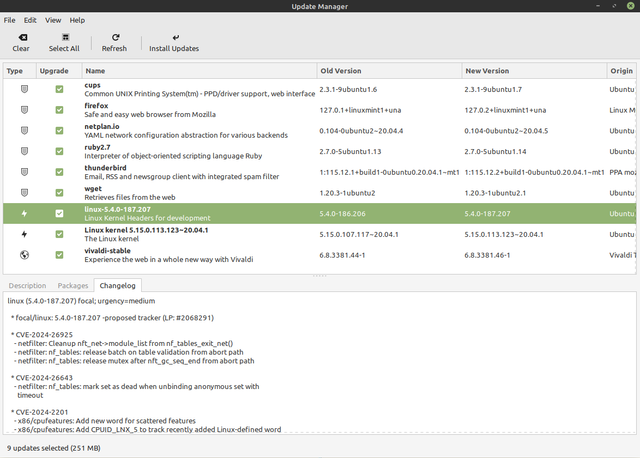
Task: Click old version 2.7.0-5ubuntu1.13
Action: (x=350, y=151)
